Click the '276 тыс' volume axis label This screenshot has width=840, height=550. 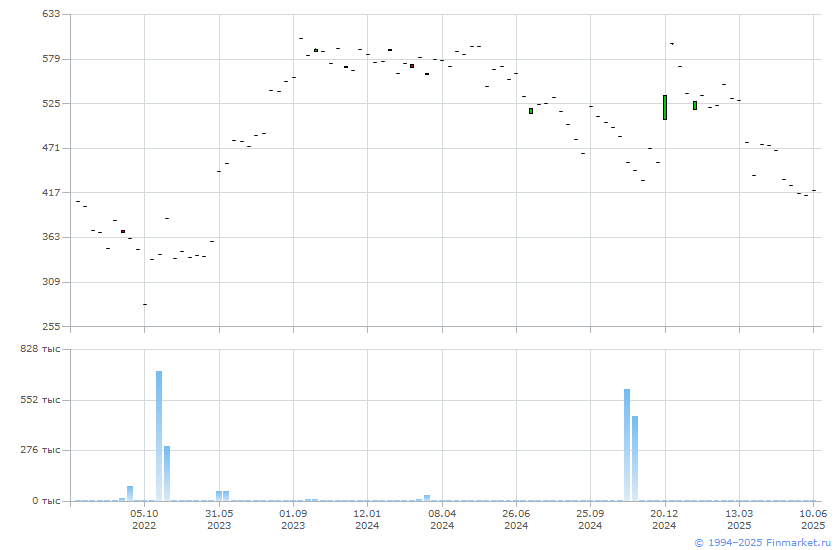[40, 450]
